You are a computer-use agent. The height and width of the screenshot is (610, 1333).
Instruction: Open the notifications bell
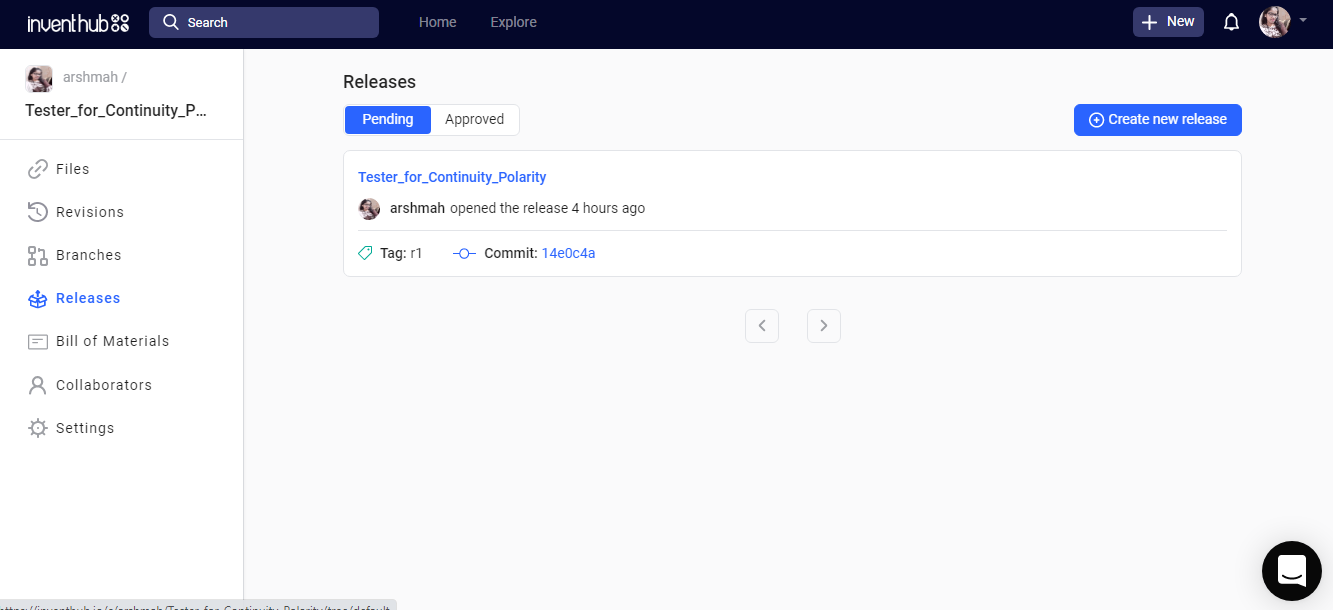1231,22
